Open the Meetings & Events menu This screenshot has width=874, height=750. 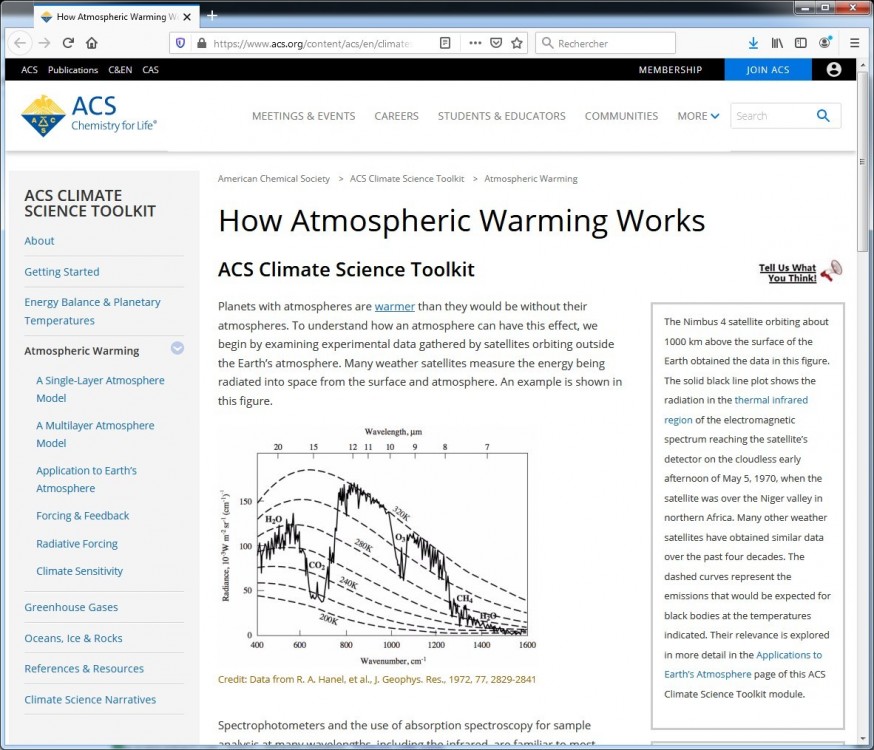pos(303,116)
